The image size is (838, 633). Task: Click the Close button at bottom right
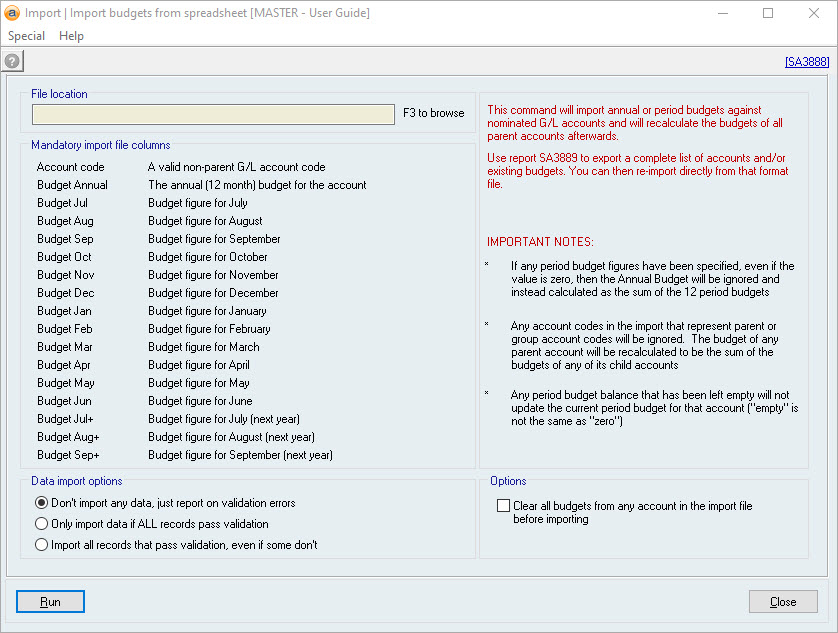783,602
